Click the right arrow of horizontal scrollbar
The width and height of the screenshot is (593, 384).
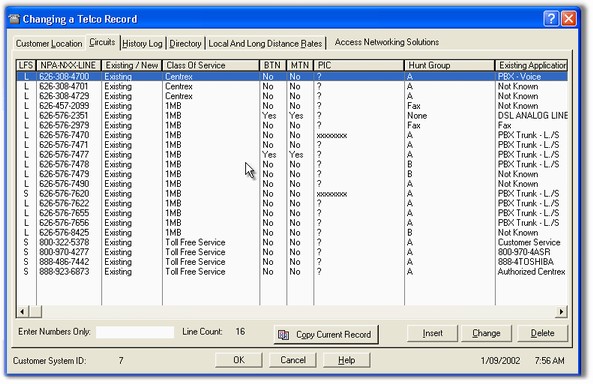tap(561, 311)
